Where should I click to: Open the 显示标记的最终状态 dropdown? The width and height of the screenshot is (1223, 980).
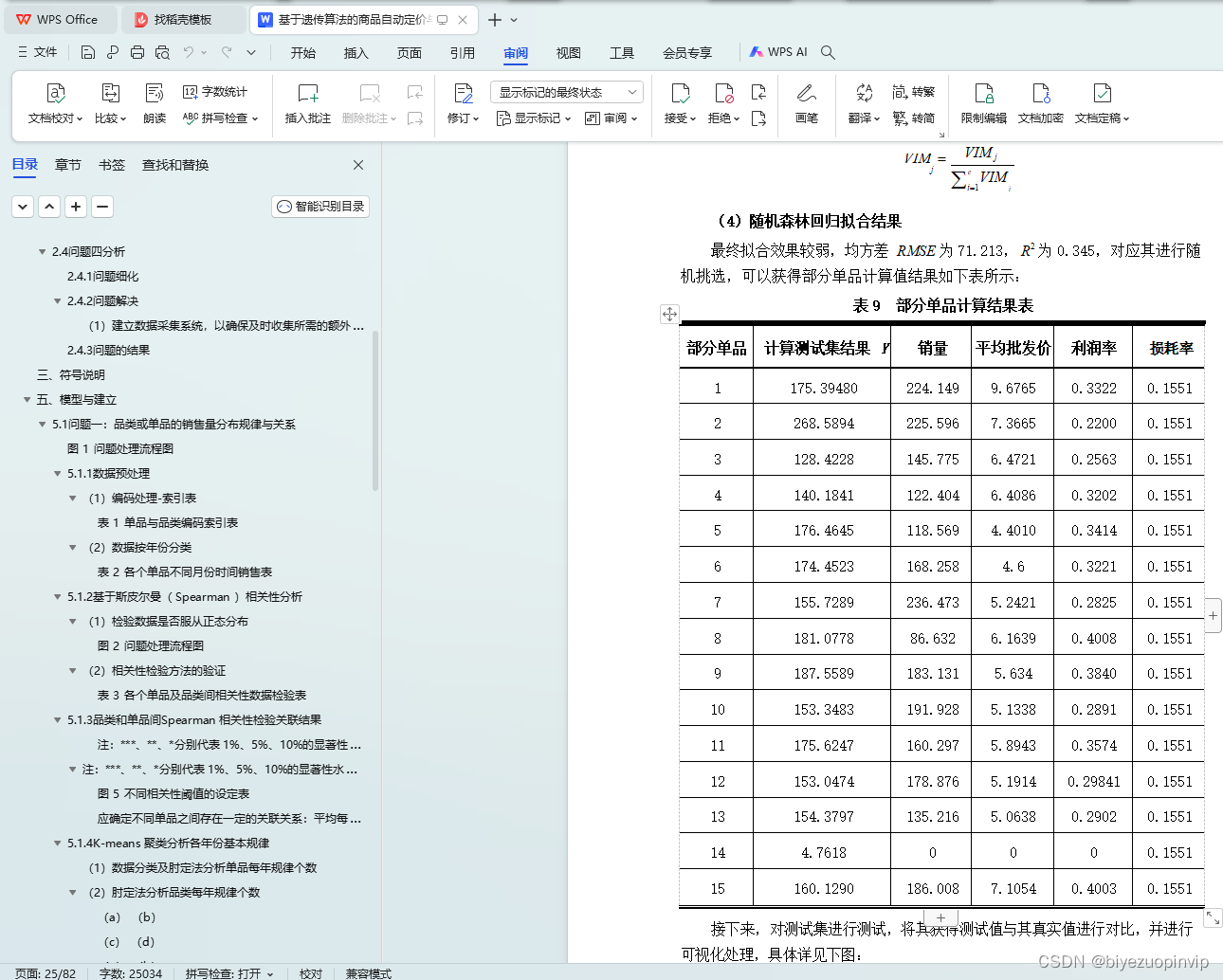coord(567,92)
